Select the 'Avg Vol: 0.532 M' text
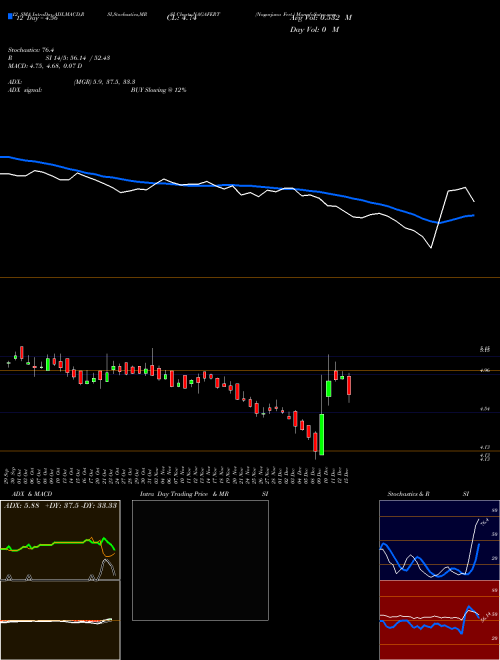 (321, 18)
